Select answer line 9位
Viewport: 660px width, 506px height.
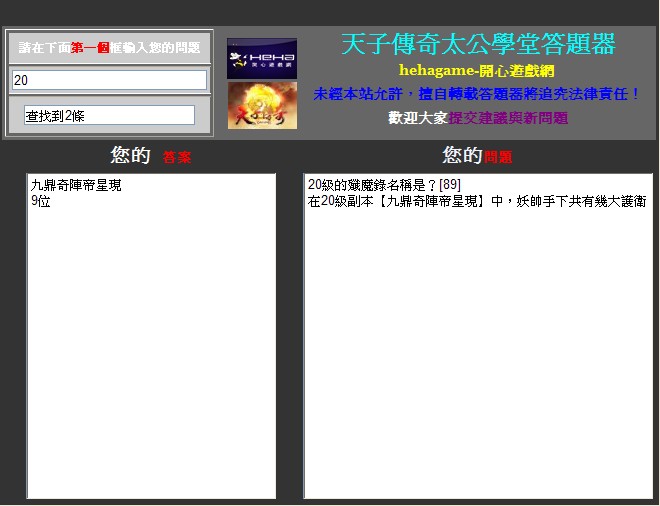point(41,201)
